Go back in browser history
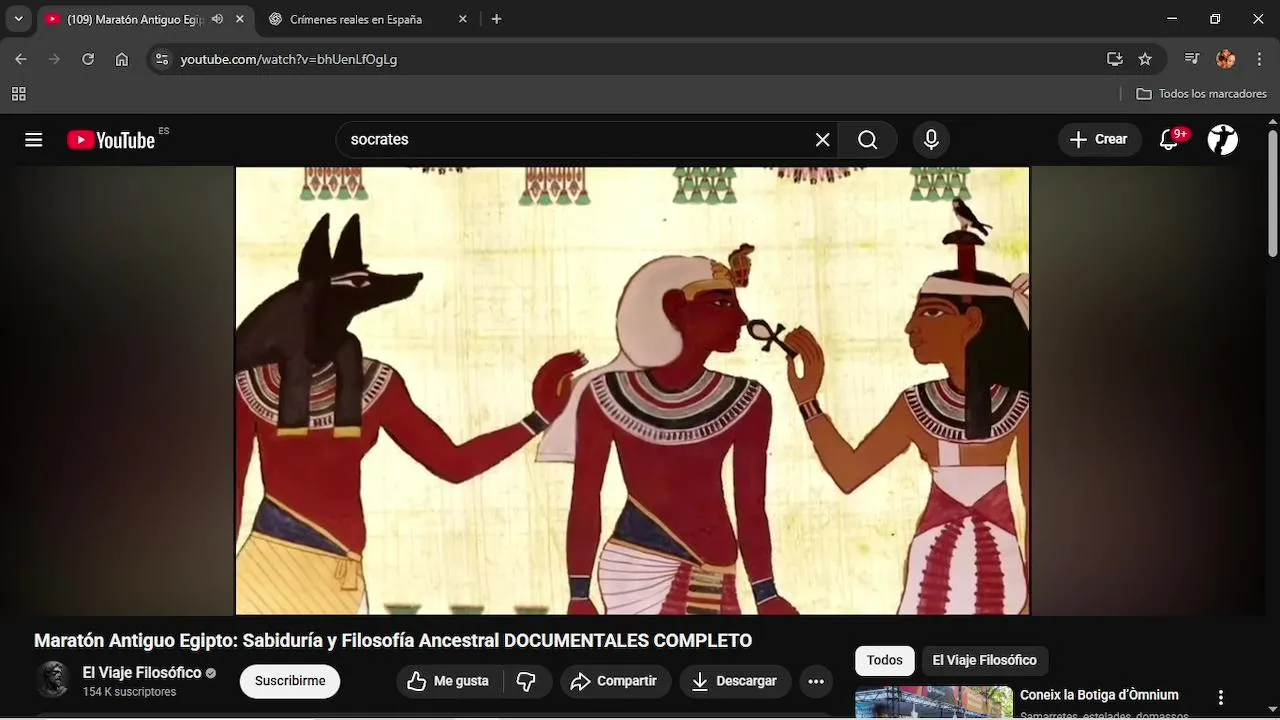Viewport: 1280px width, 720px height. [x=21, y=59]
